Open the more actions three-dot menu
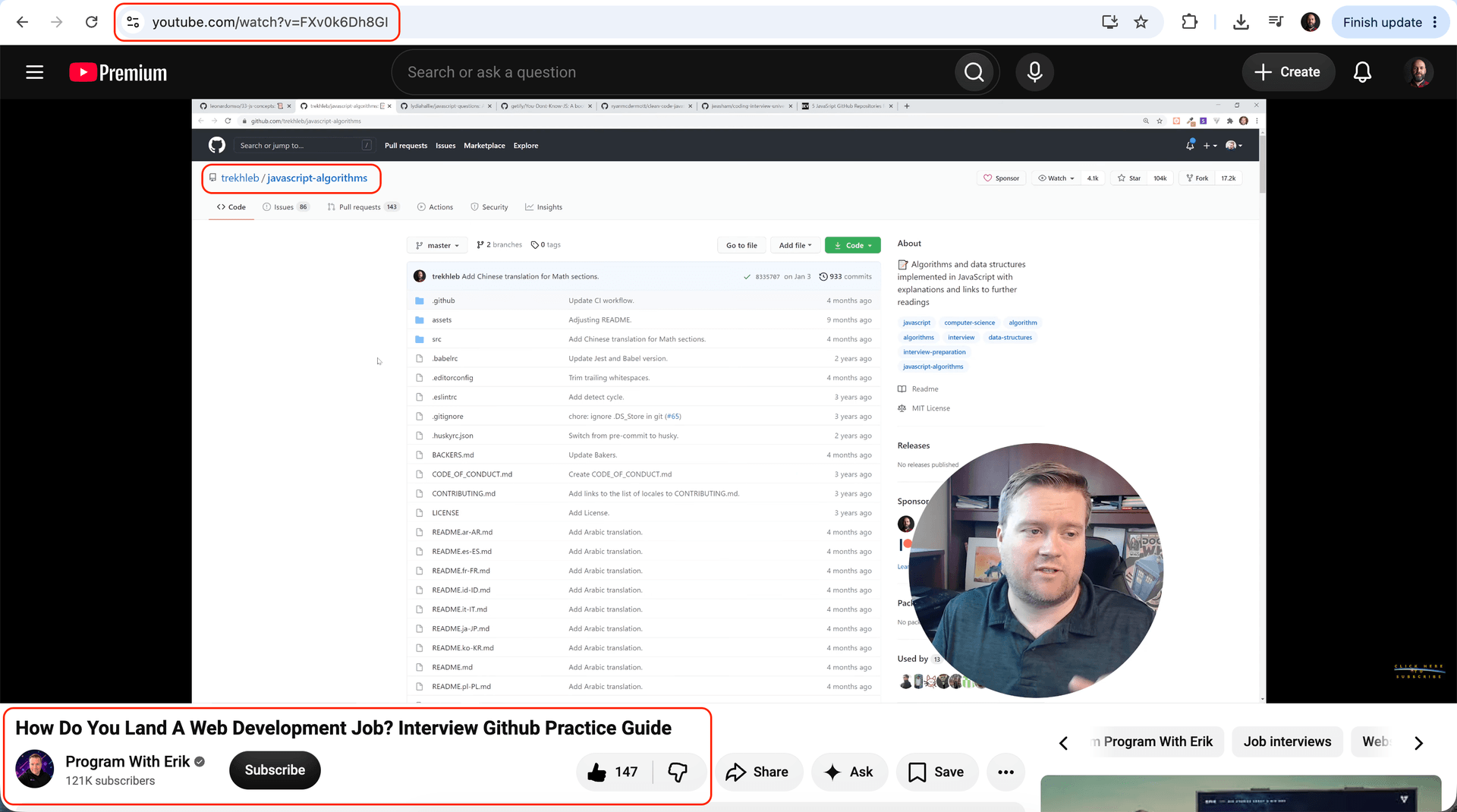This screenshot has width=1457, height=812. [1006, 772]
